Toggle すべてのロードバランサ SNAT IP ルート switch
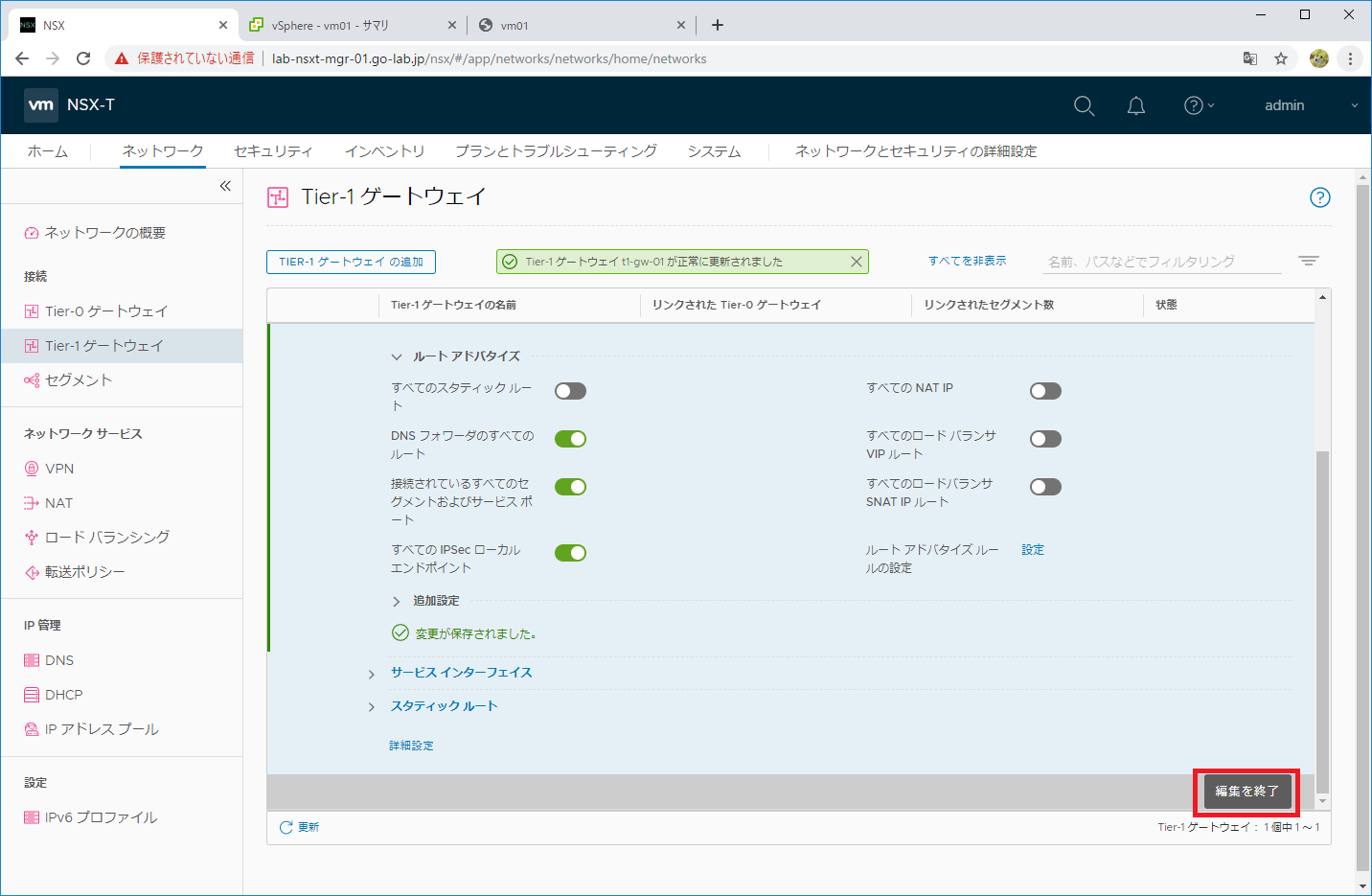Image resolution: width=1372 pixels, height=896 pixels. click(x=1045, y=487)
